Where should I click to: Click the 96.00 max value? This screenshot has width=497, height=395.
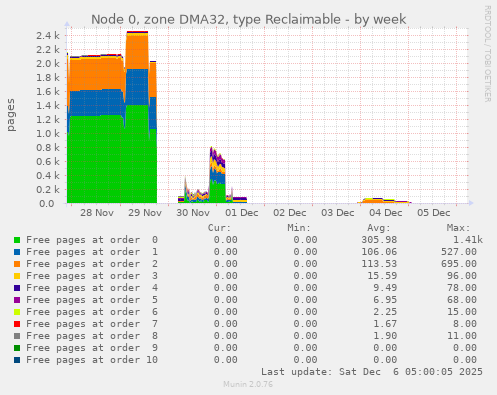click(462, 276)
